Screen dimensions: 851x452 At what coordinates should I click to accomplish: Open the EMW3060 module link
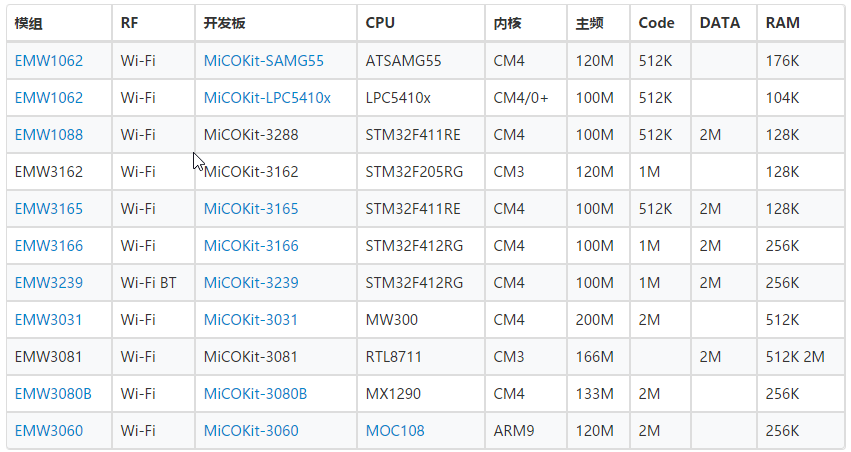coord(49,431)
